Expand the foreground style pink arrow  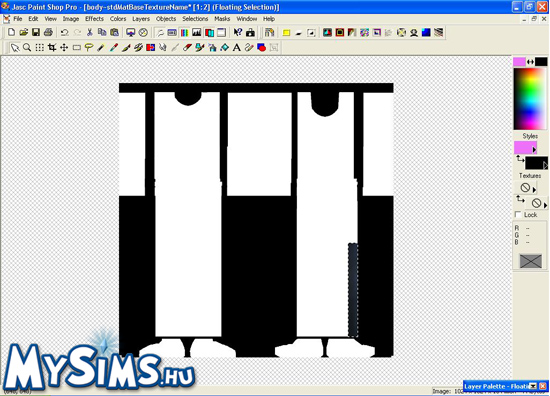pyautogui.click(x=534, y=150)
